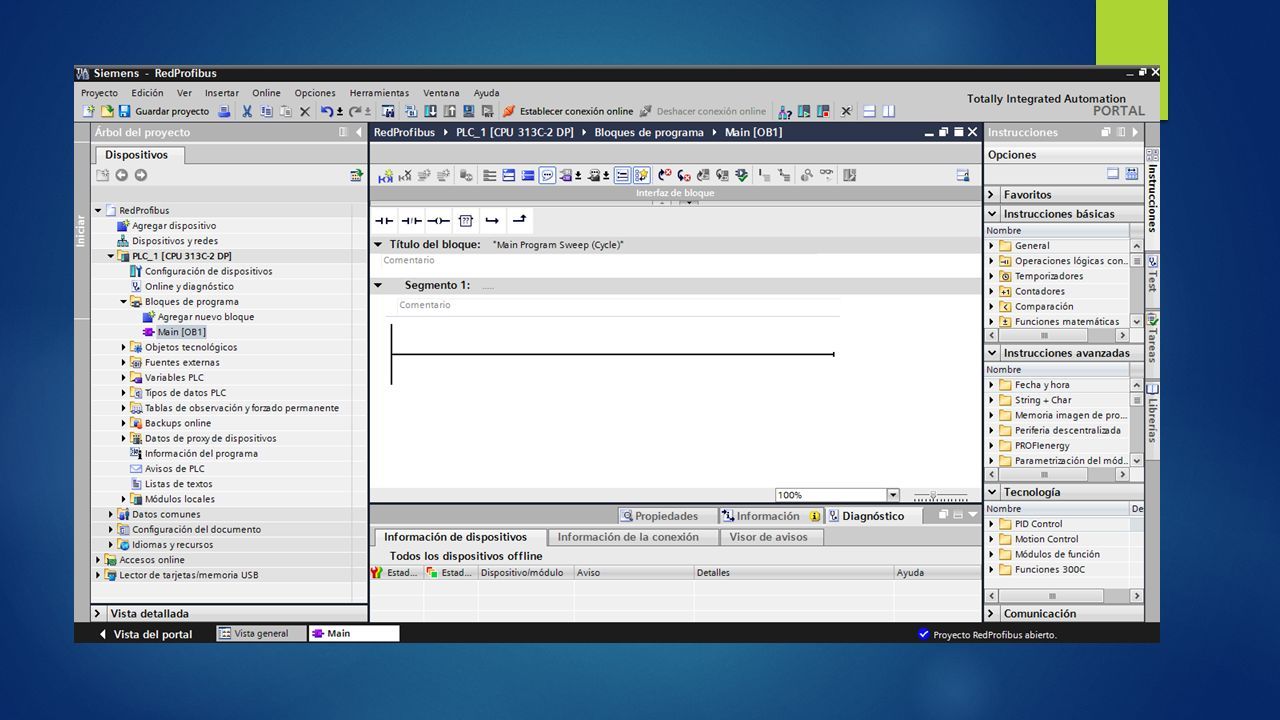Click the split editor vertically icon
The image size is (1280, 720).
tap(888, 111)
